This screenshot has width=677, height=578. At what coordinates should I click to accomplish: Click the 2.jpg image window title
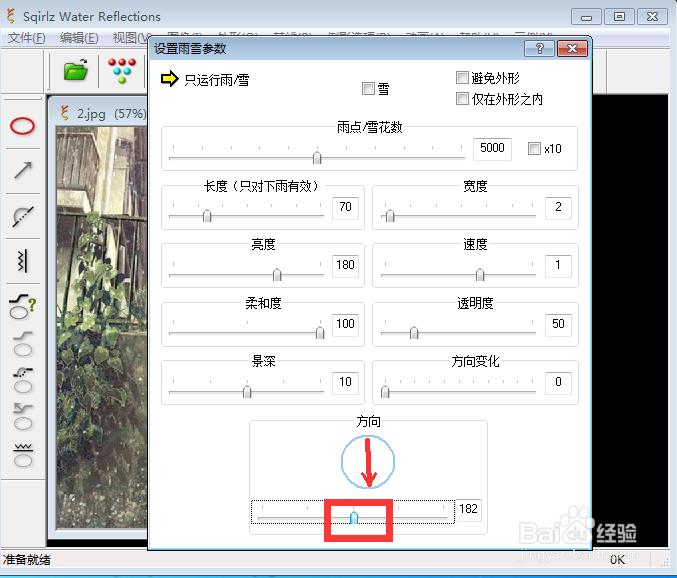tap(112, 114)
